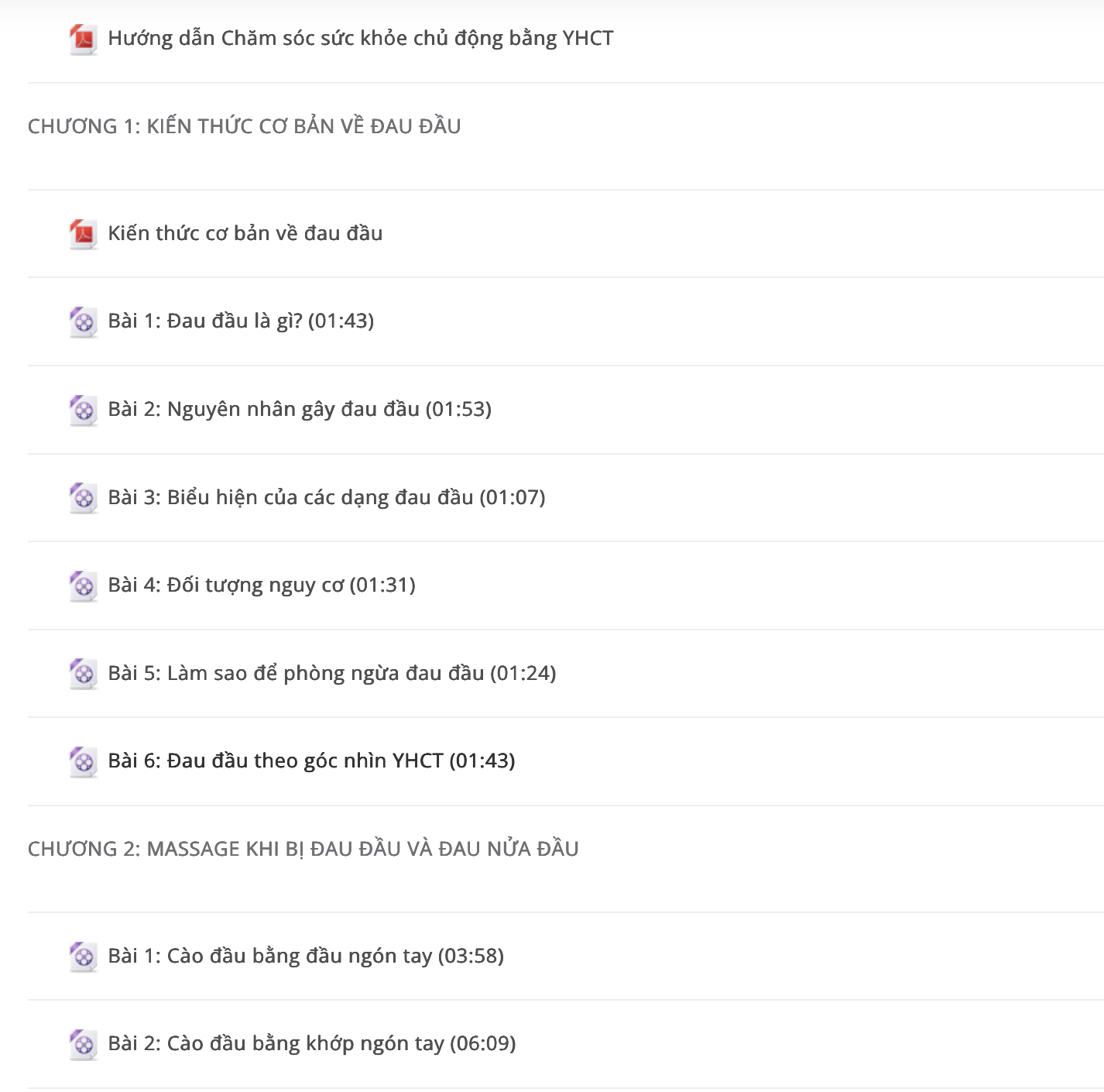Play lesson Bài 2: Nguyên nhân gây đau đầu
The image size is (1104, 1092).
coord(300,409)
